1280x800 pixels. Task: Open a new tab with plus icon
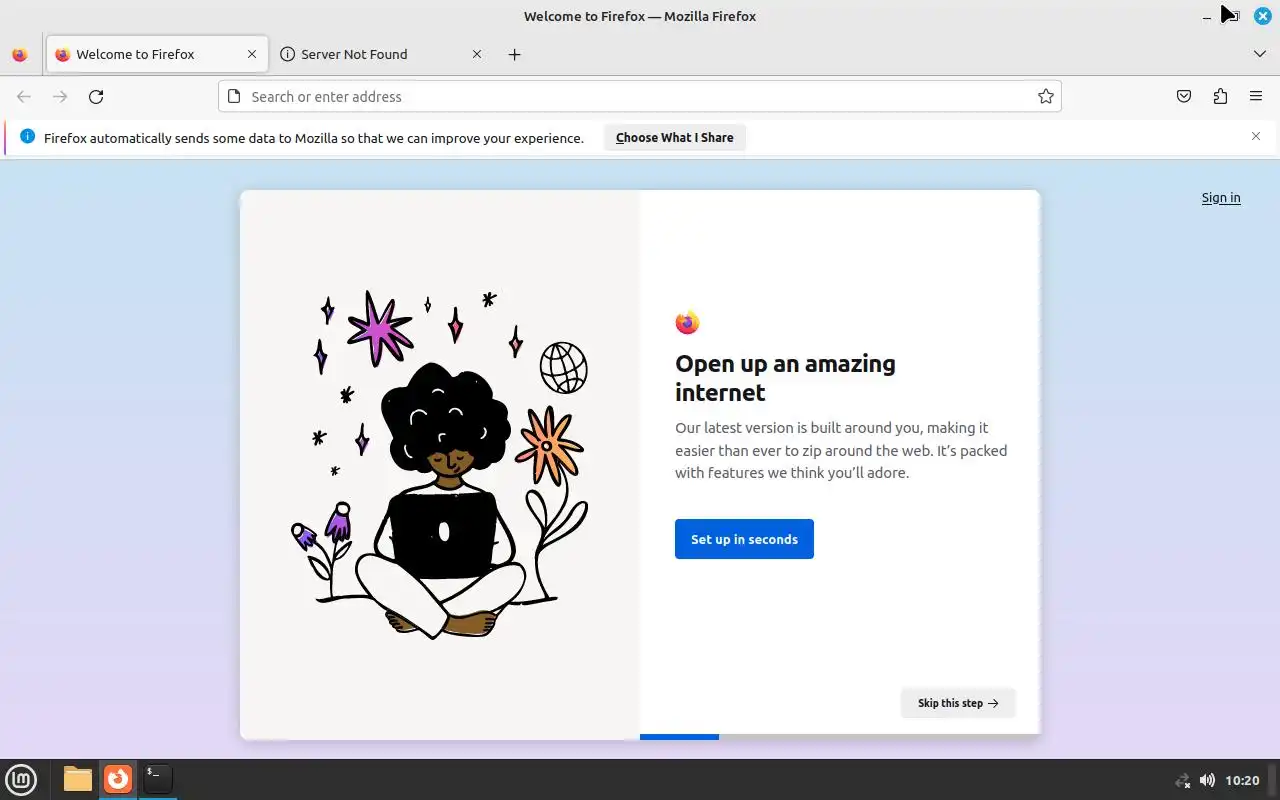[514, 55]
